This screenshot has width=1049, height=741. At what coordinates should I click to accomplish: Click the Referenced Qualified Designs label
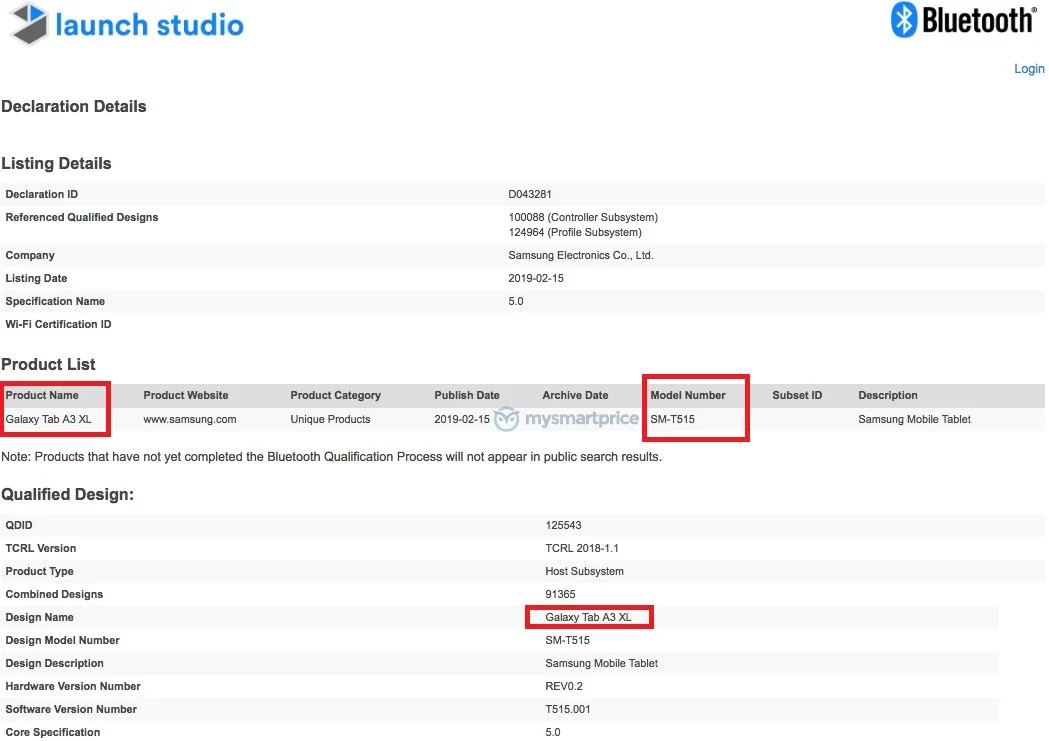(82, 217)
